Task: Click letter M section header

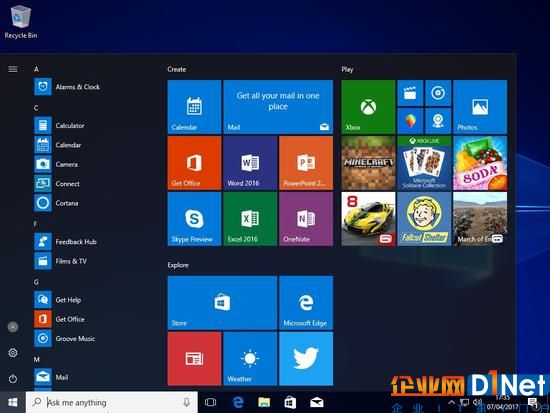Action: point(37,359)
